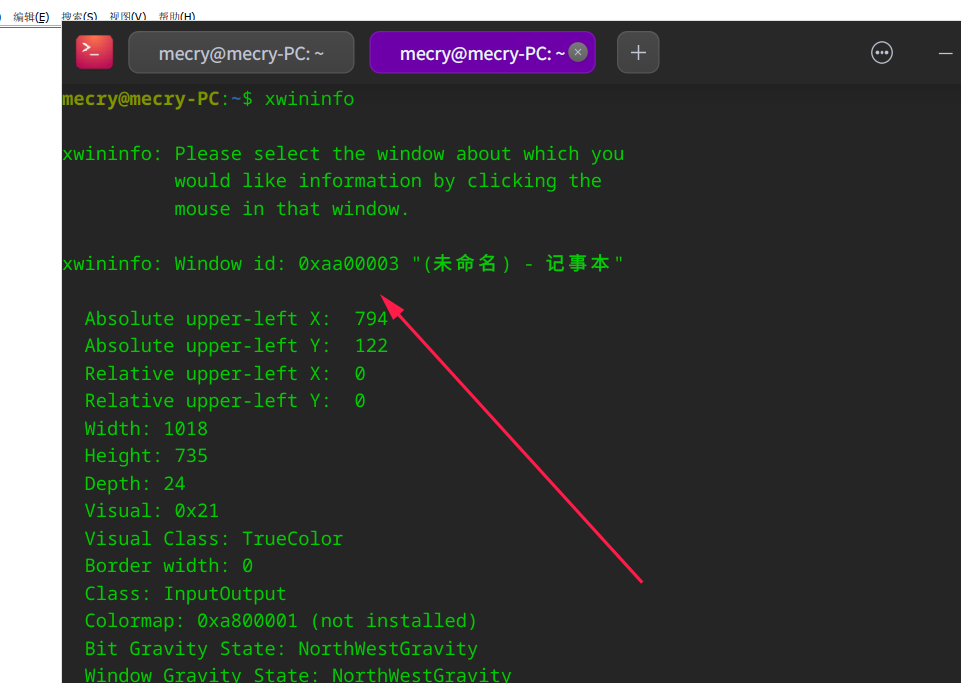Click the red terminal application icon
961x683 pixels.
[x=94, y=52]
